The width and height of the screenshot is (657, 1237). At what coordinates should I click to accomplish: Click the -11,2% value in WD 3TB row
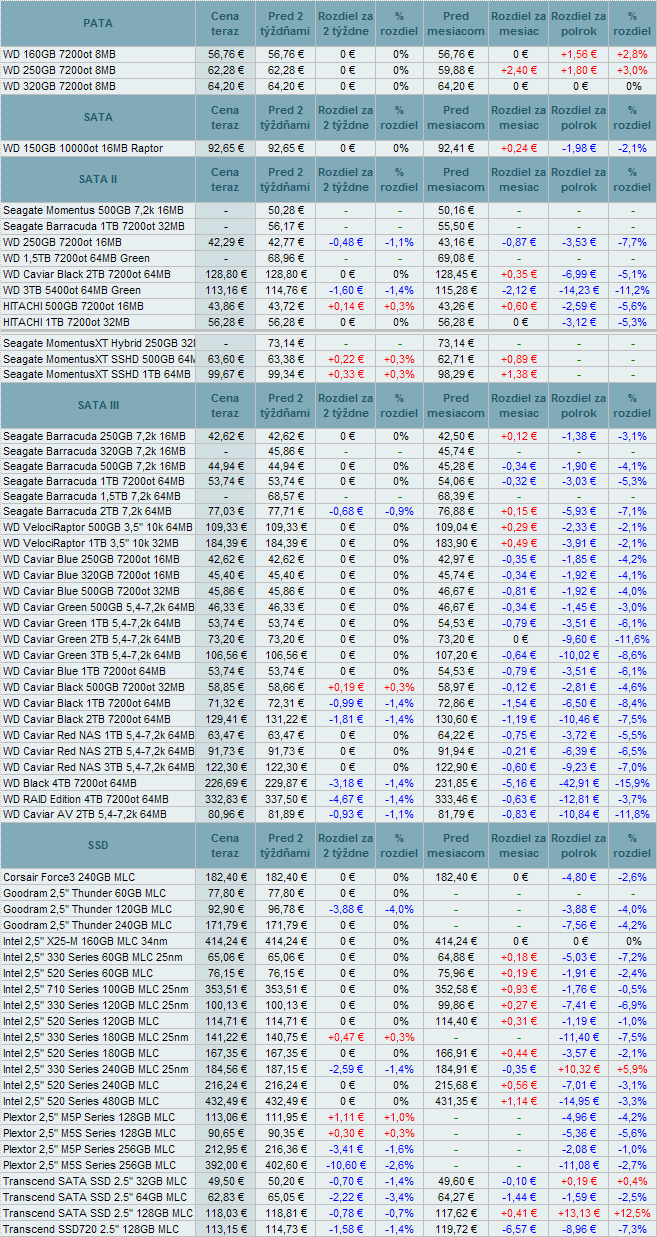coord(632,290)
